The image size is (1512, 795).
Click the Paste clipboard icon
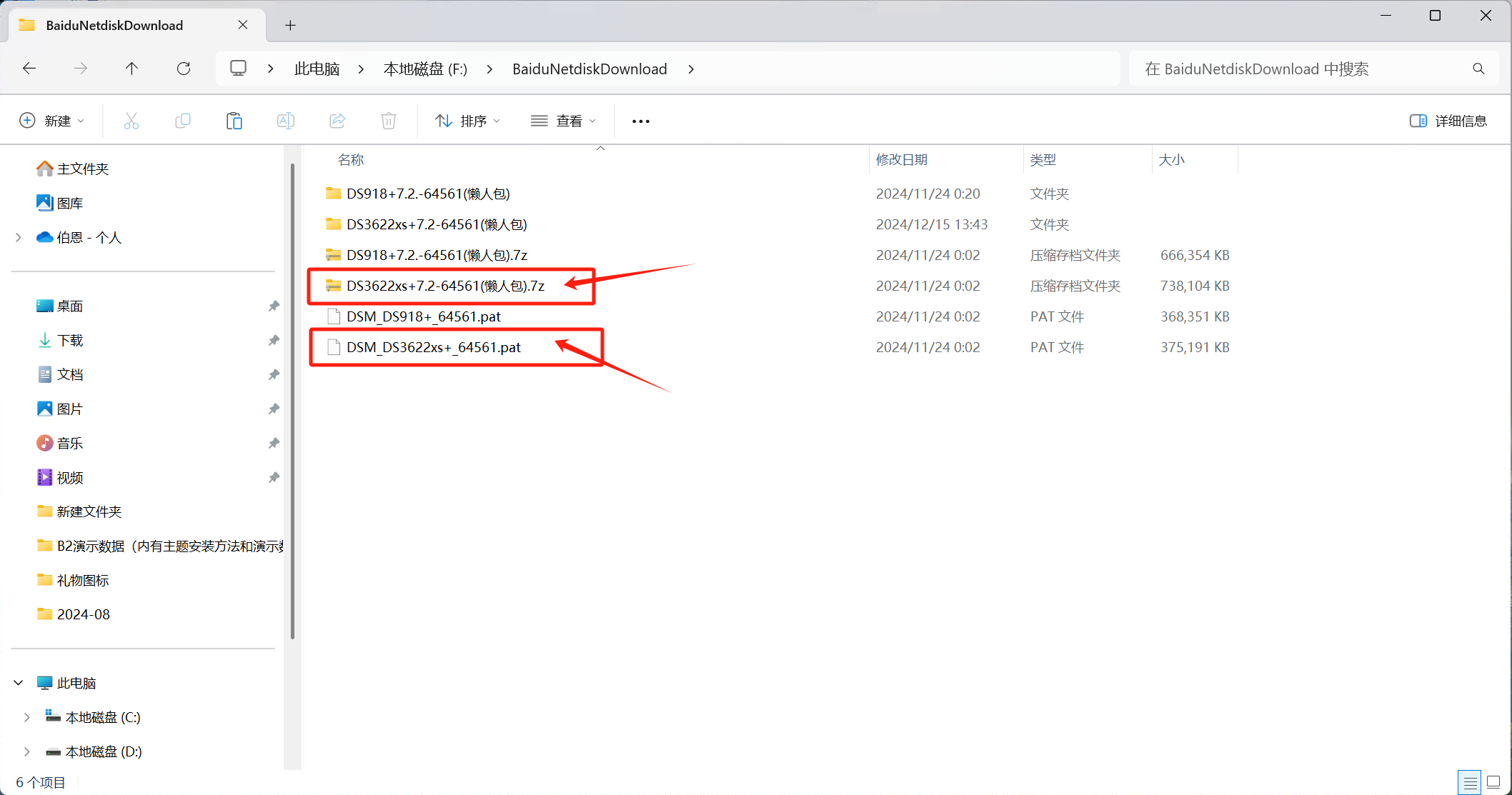coord(234,121)
